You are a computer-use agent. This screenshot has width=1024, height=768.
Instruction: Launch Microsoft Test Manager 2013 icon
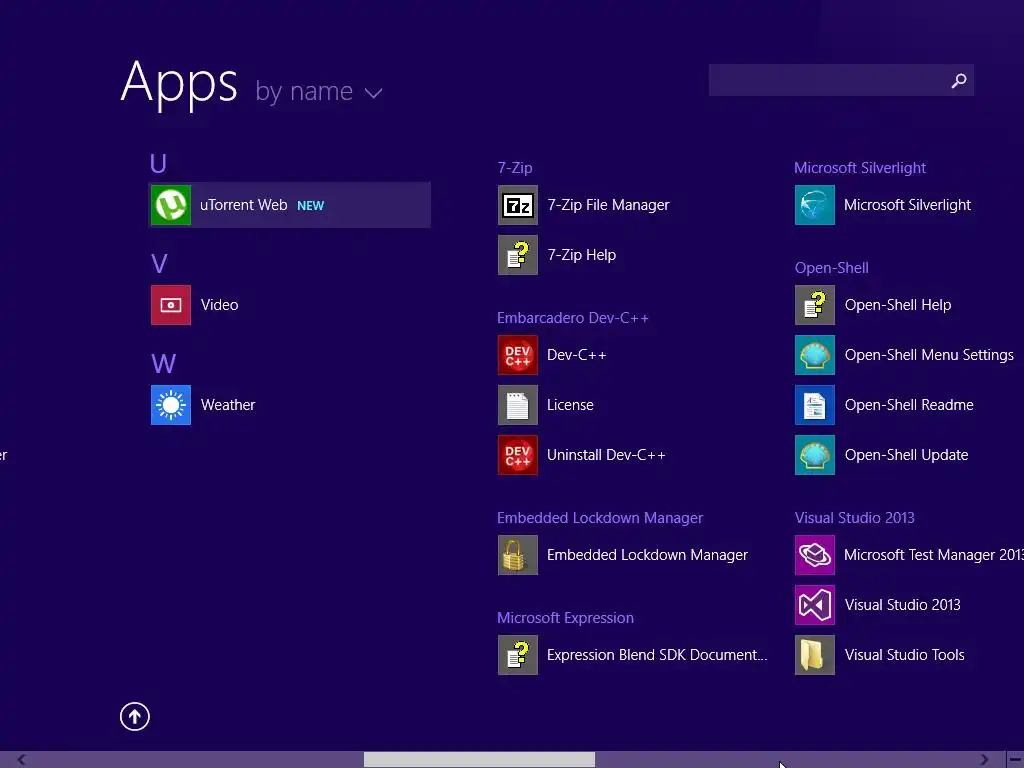pyautogui.click(x=815, y=555)
